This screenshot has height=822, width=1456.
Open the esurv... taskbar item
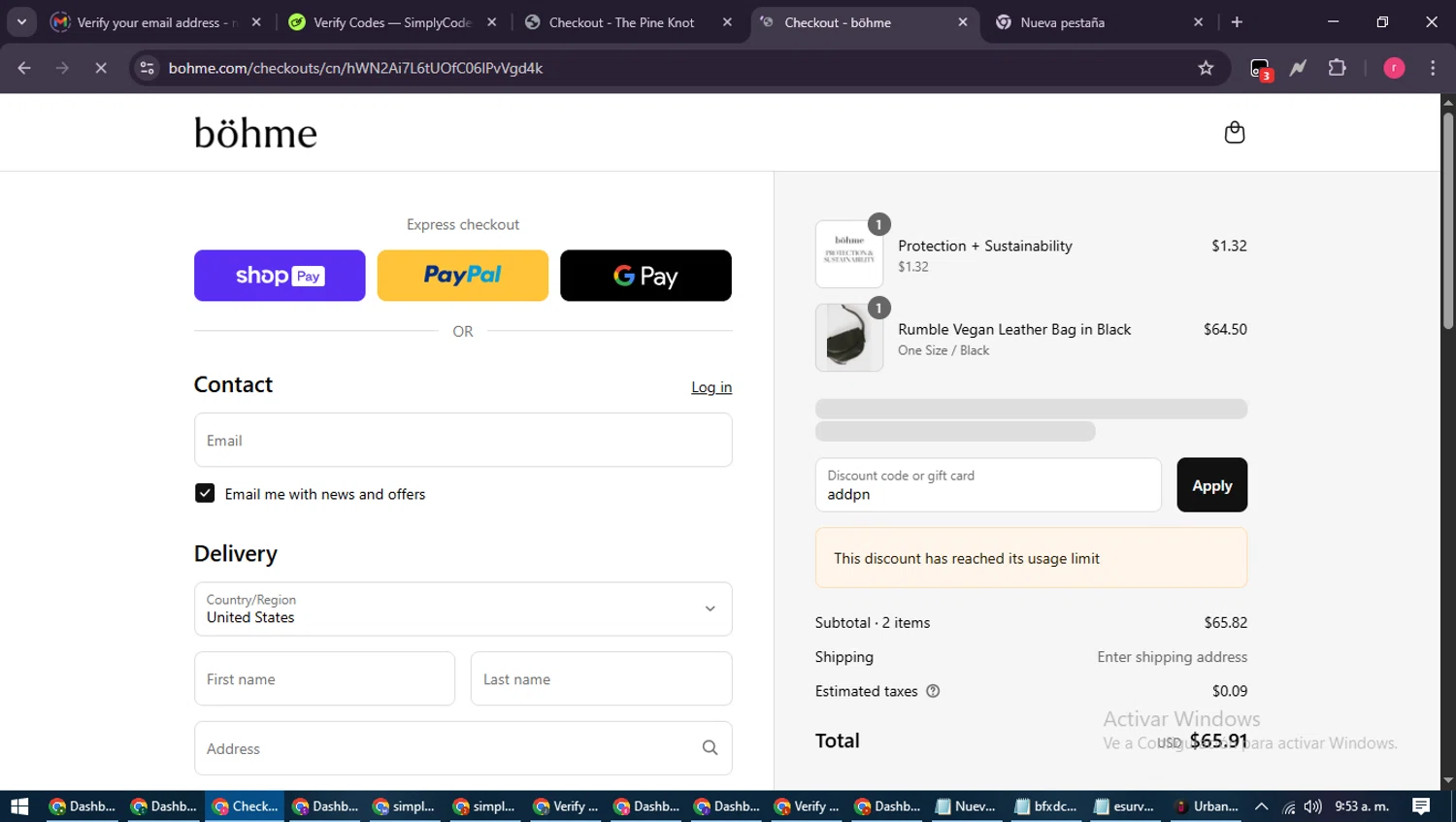tap(1125, 806)
